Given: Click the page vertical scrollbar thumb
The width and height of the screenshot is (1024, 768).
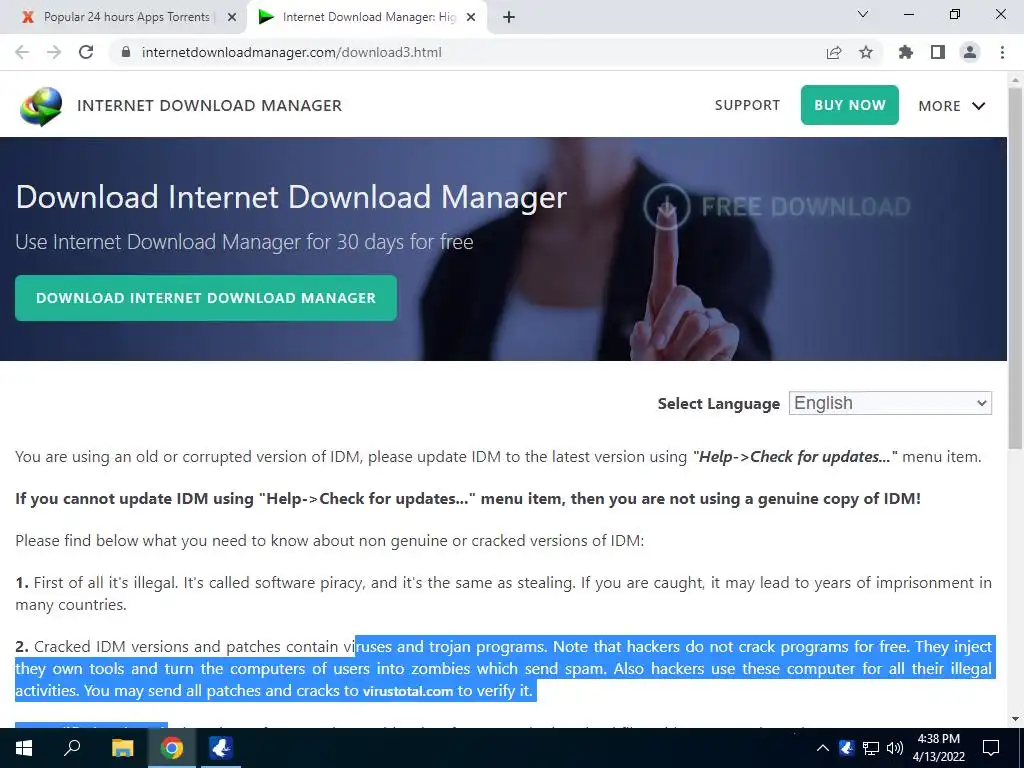Looking at the screenshot, I should point(1015,267).
